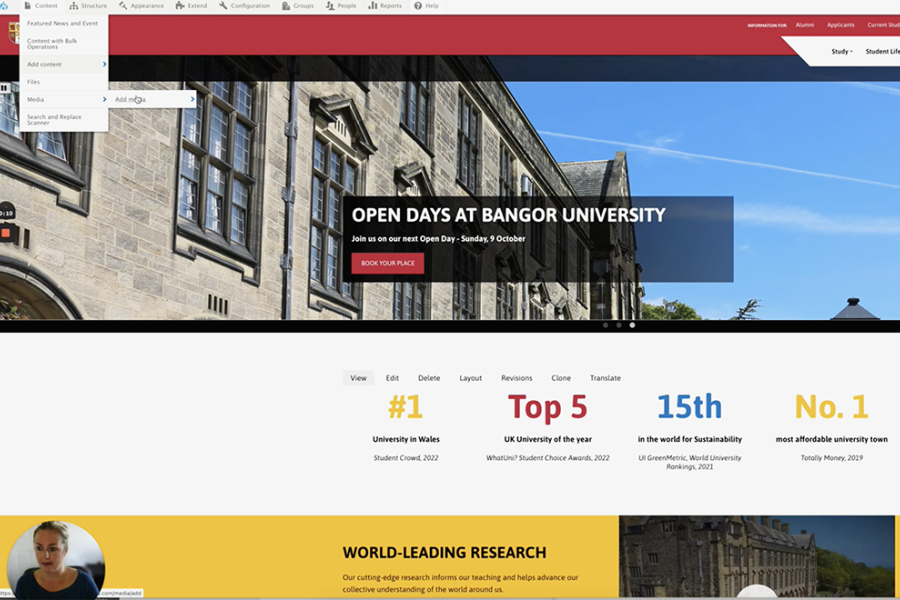Click the People icon in admin toolbar
Screen dimensions: 900x600
[330, 6]
